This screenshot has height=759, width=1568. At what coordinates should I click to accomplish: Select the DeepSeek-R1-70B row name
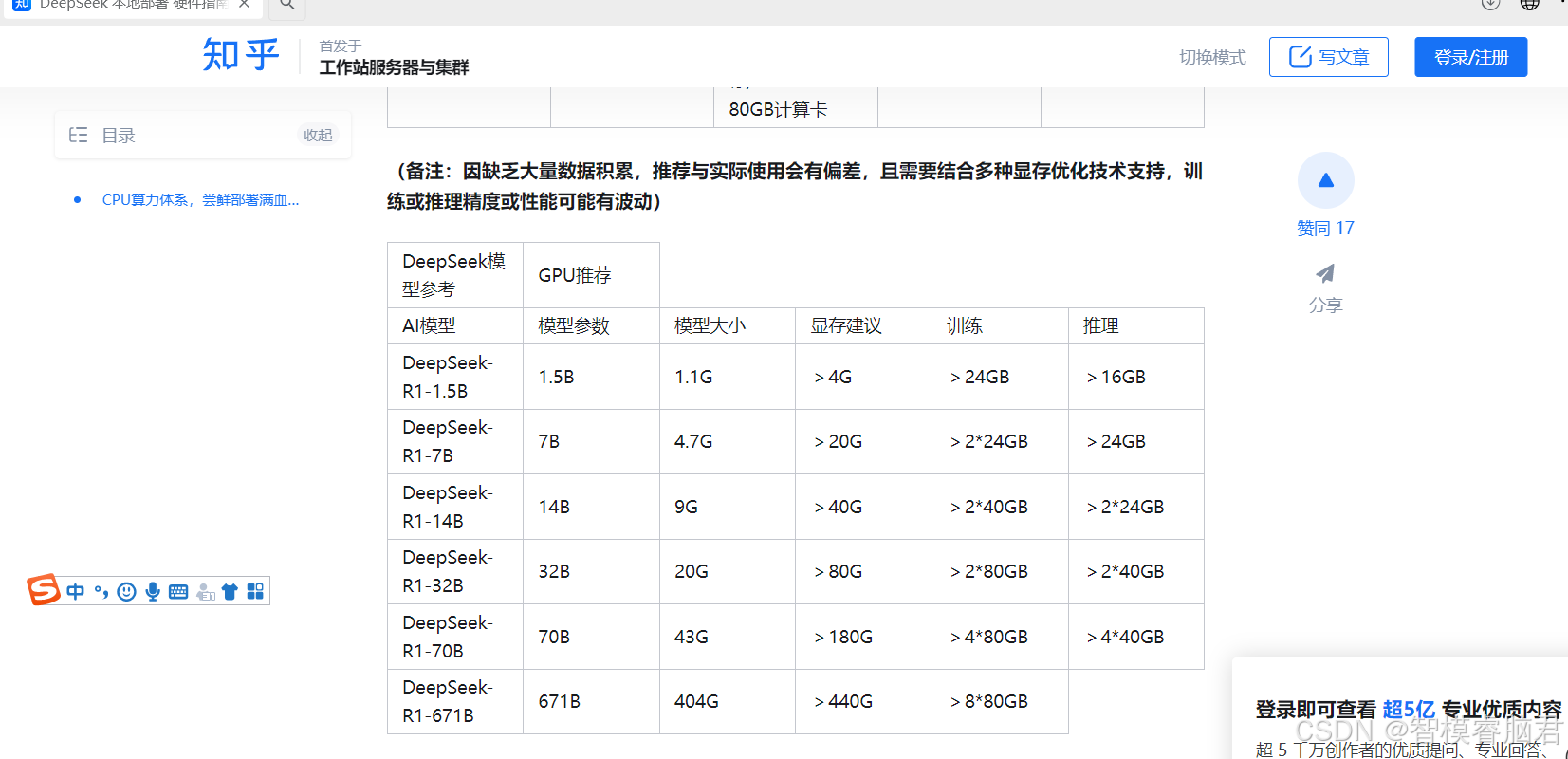448,637
